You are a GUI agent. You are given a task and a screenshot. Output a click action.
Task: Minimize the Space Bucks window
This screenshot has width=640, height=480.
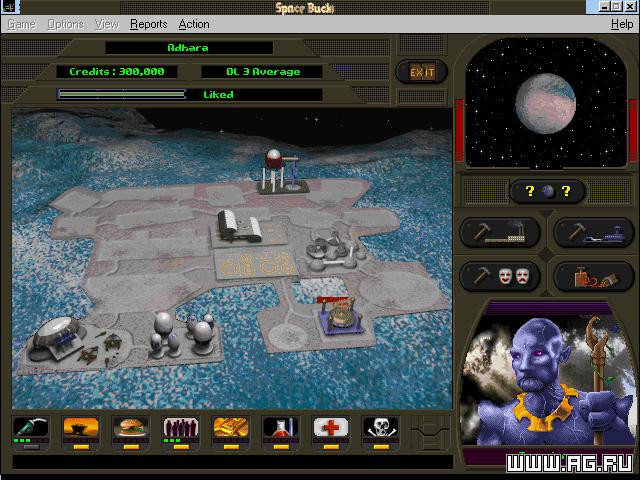point(605,7)
